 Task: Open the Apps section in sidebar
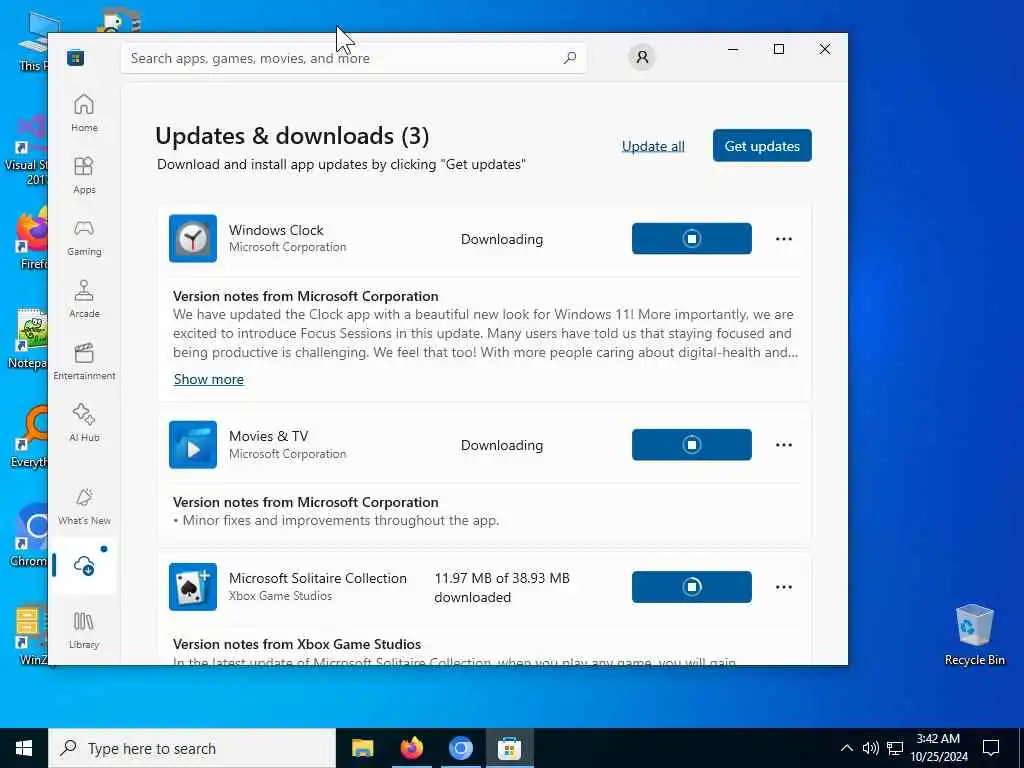pyautogui.click(x=84, y=175)
